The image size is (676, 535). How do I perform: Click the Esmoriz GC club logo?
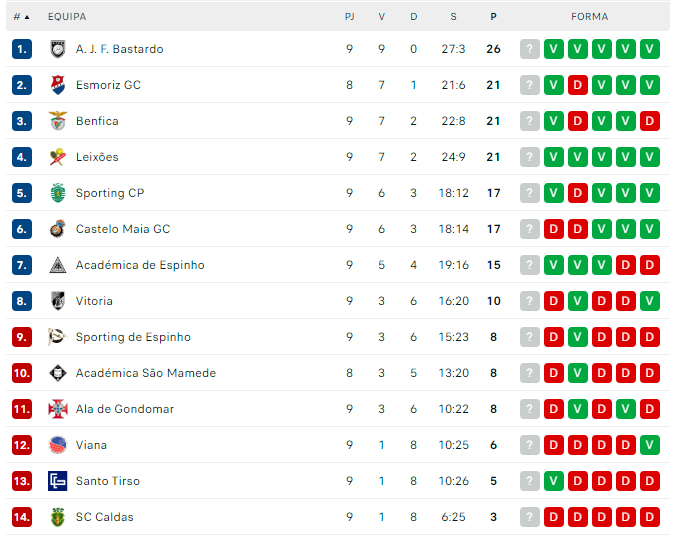[x=58, y=85]
